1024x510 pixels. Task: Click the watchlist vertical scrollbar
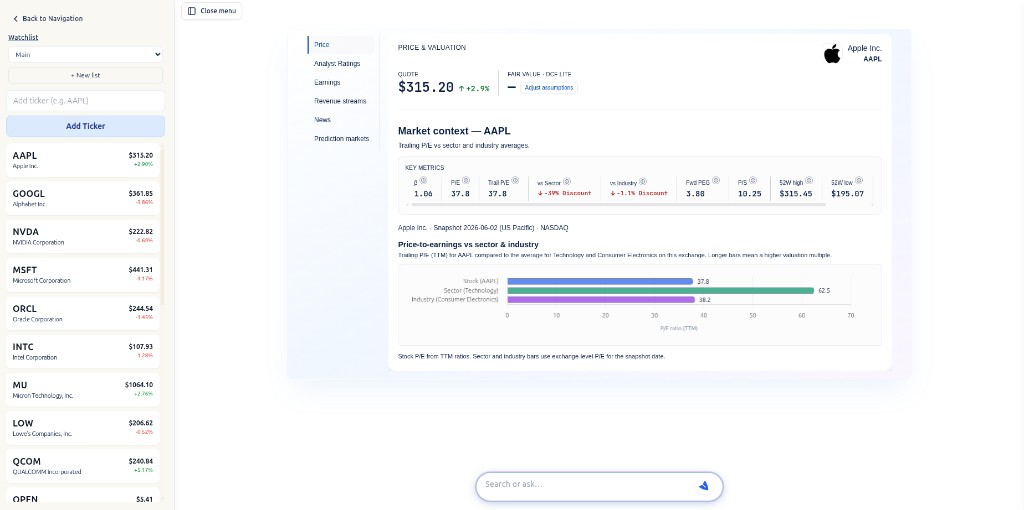(x=163, y=225)
